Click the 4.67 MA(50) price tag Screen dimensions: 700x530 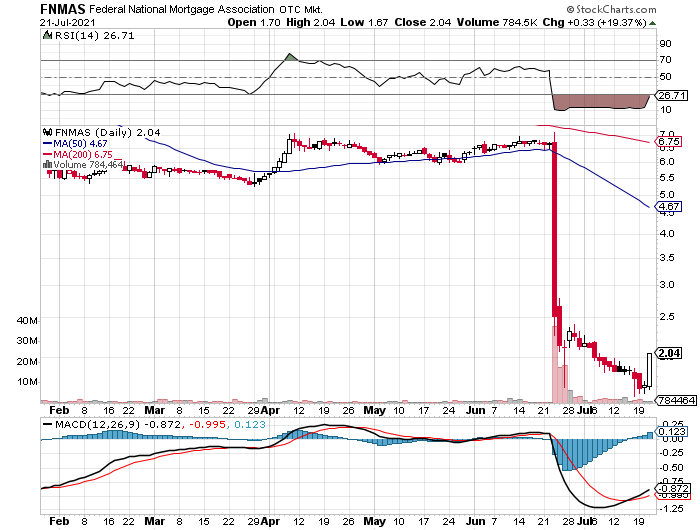[x=668, y=206]
